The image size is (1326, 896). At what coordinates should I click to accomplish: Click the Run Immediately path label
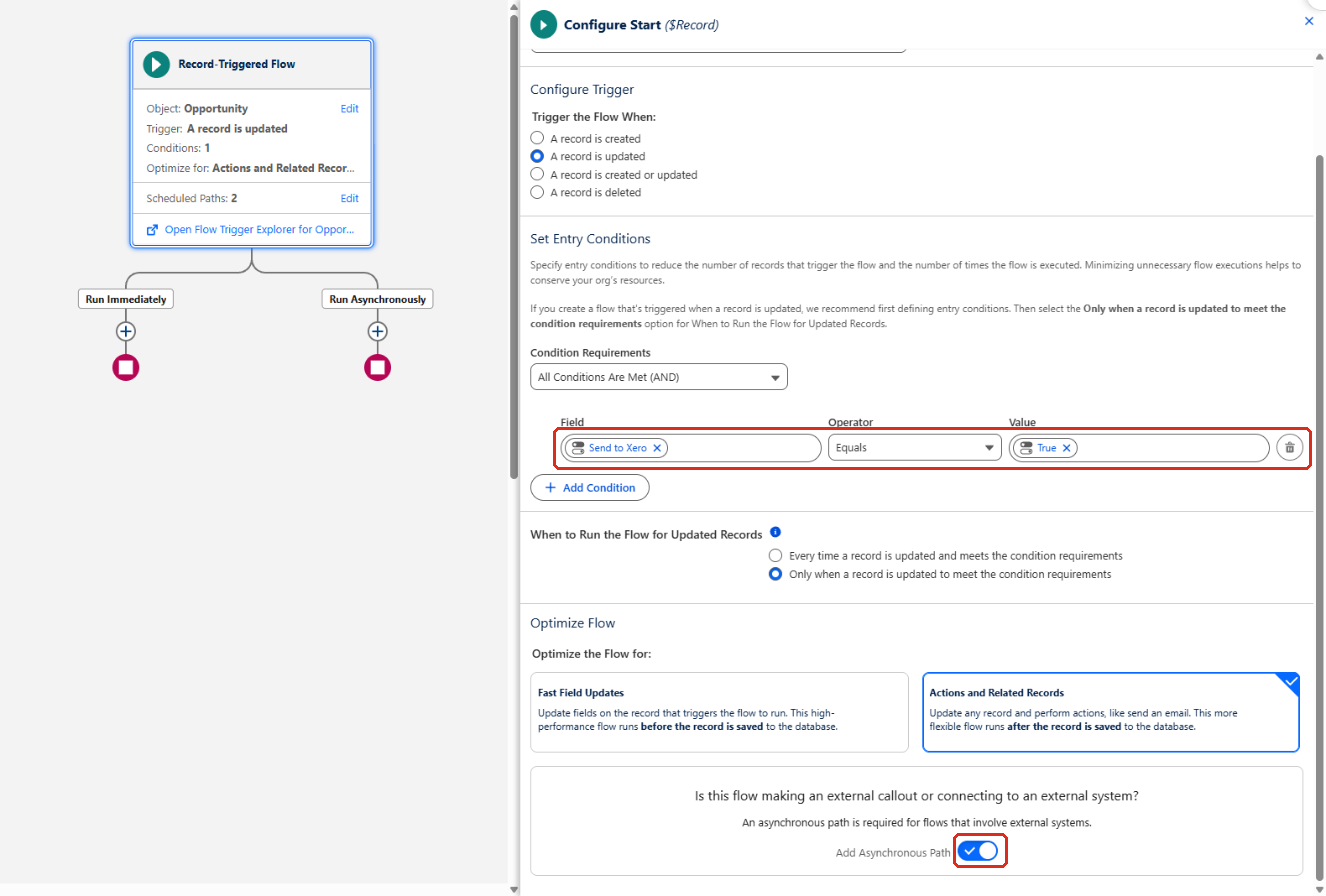click(126, 299)
